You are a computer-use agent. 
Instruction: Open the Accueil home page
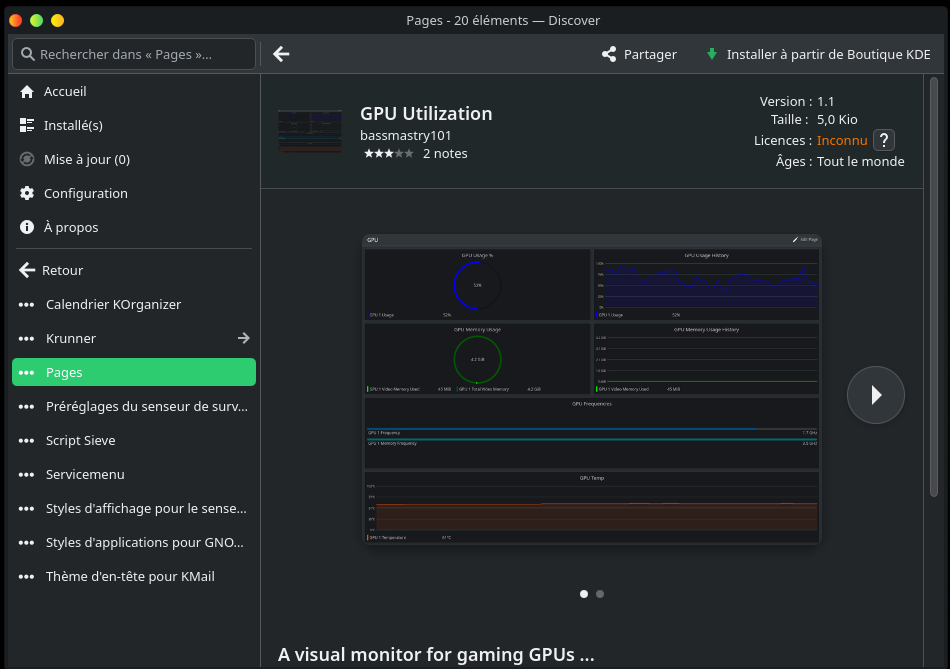point(65,91)
